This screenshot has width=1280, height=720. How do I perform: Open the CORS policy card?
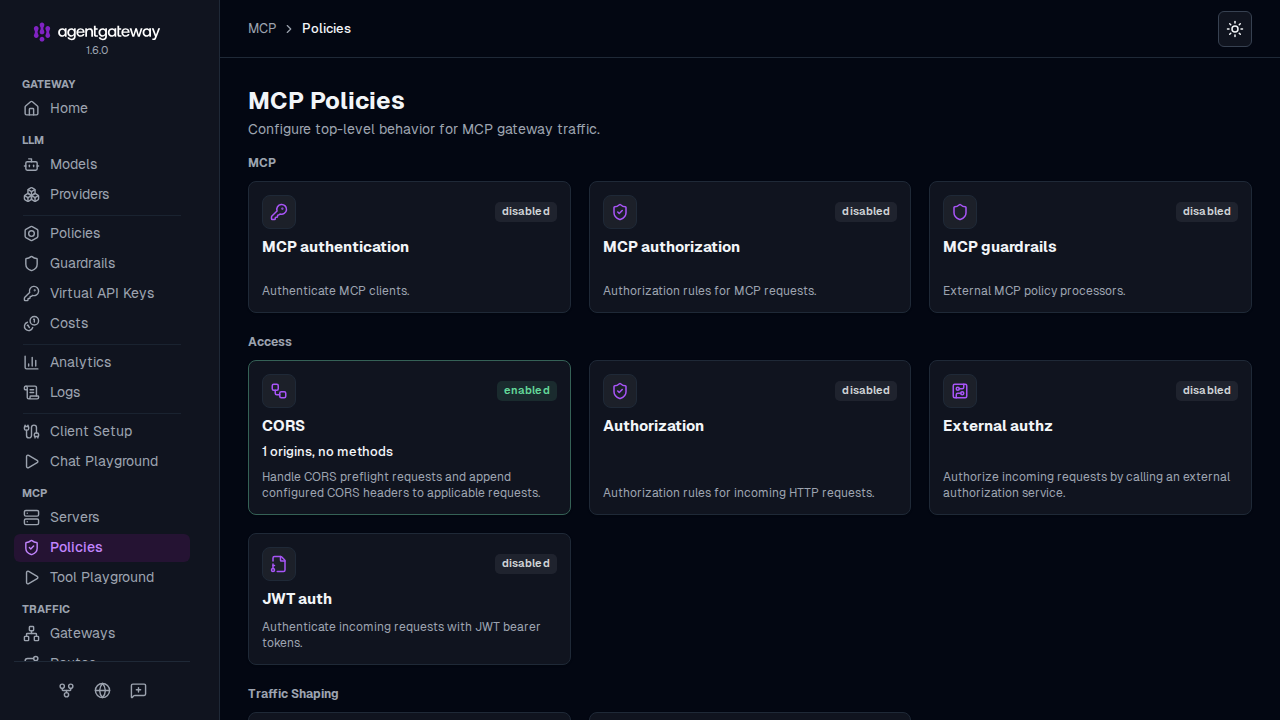(x=409, y=438)
